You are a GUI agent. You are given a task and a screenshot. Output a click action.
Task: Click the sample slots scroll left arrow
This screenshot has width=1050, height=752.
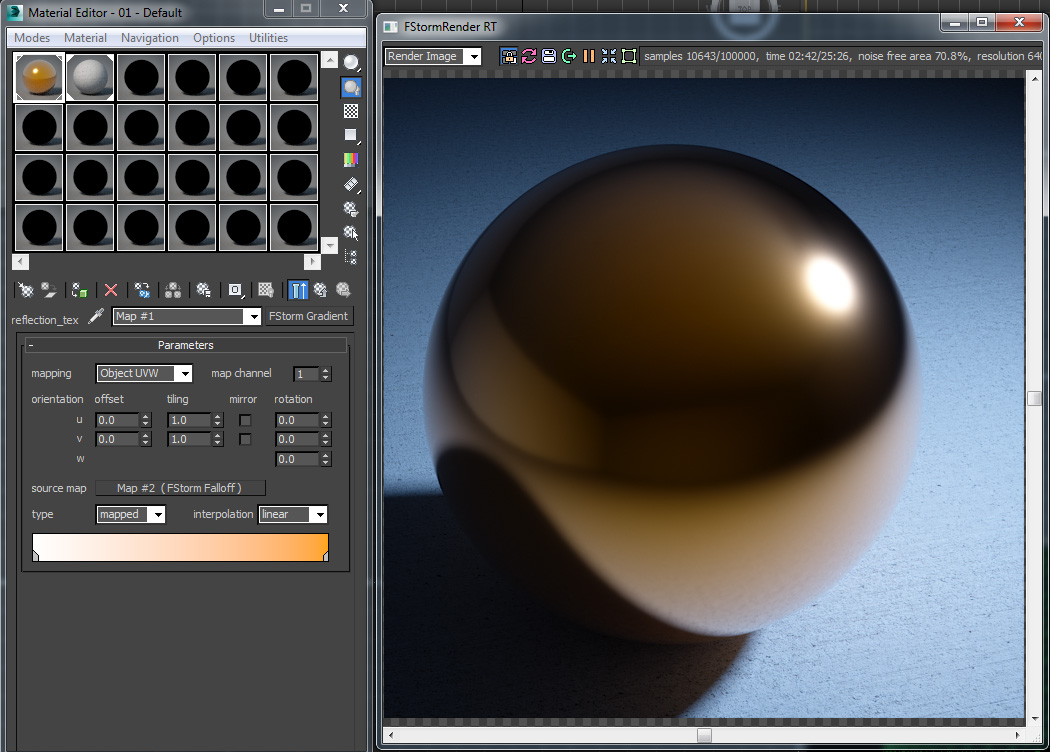21,261
